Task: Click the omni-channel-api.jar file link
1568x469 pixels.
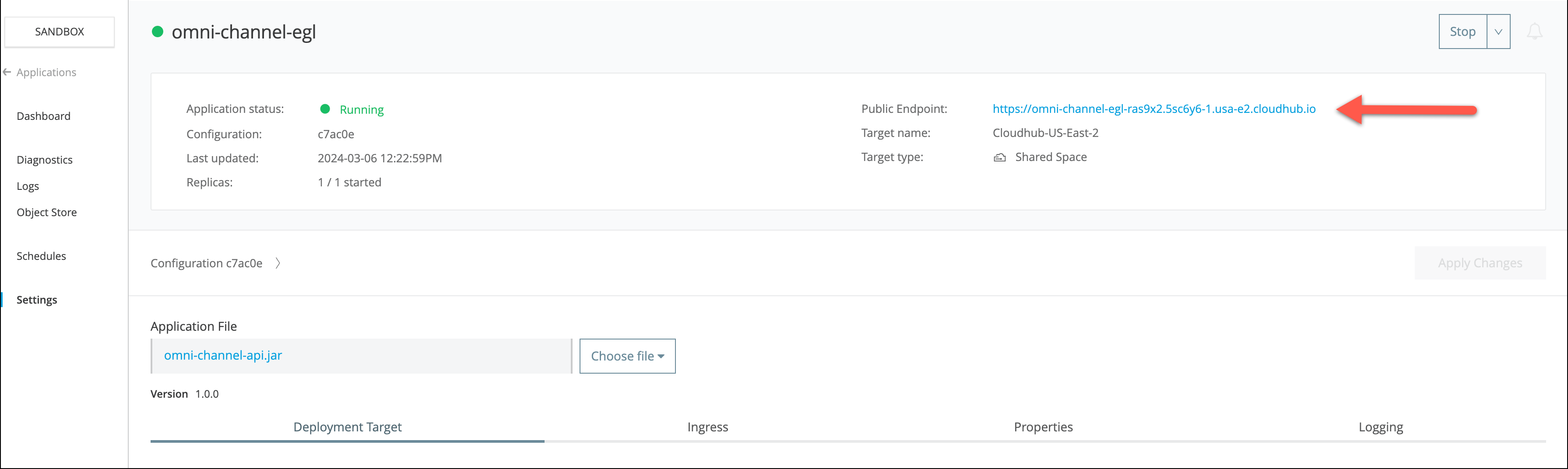Action: [223, 355]
